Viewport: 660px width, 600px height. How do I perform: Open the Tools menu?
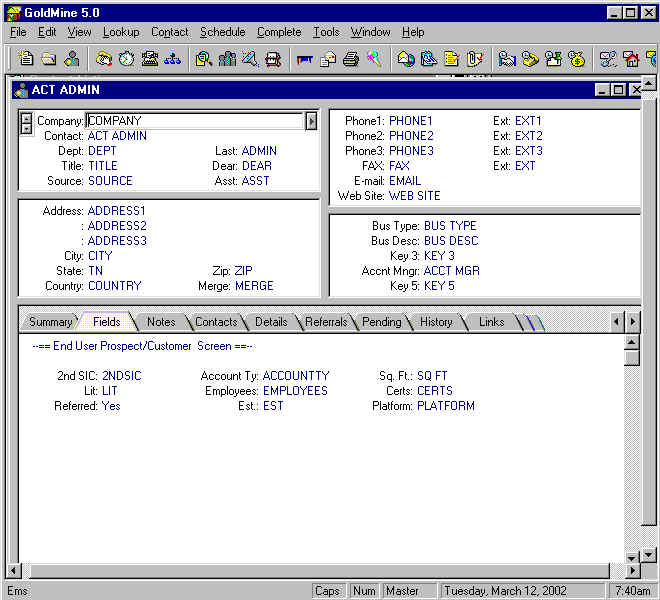326,32
